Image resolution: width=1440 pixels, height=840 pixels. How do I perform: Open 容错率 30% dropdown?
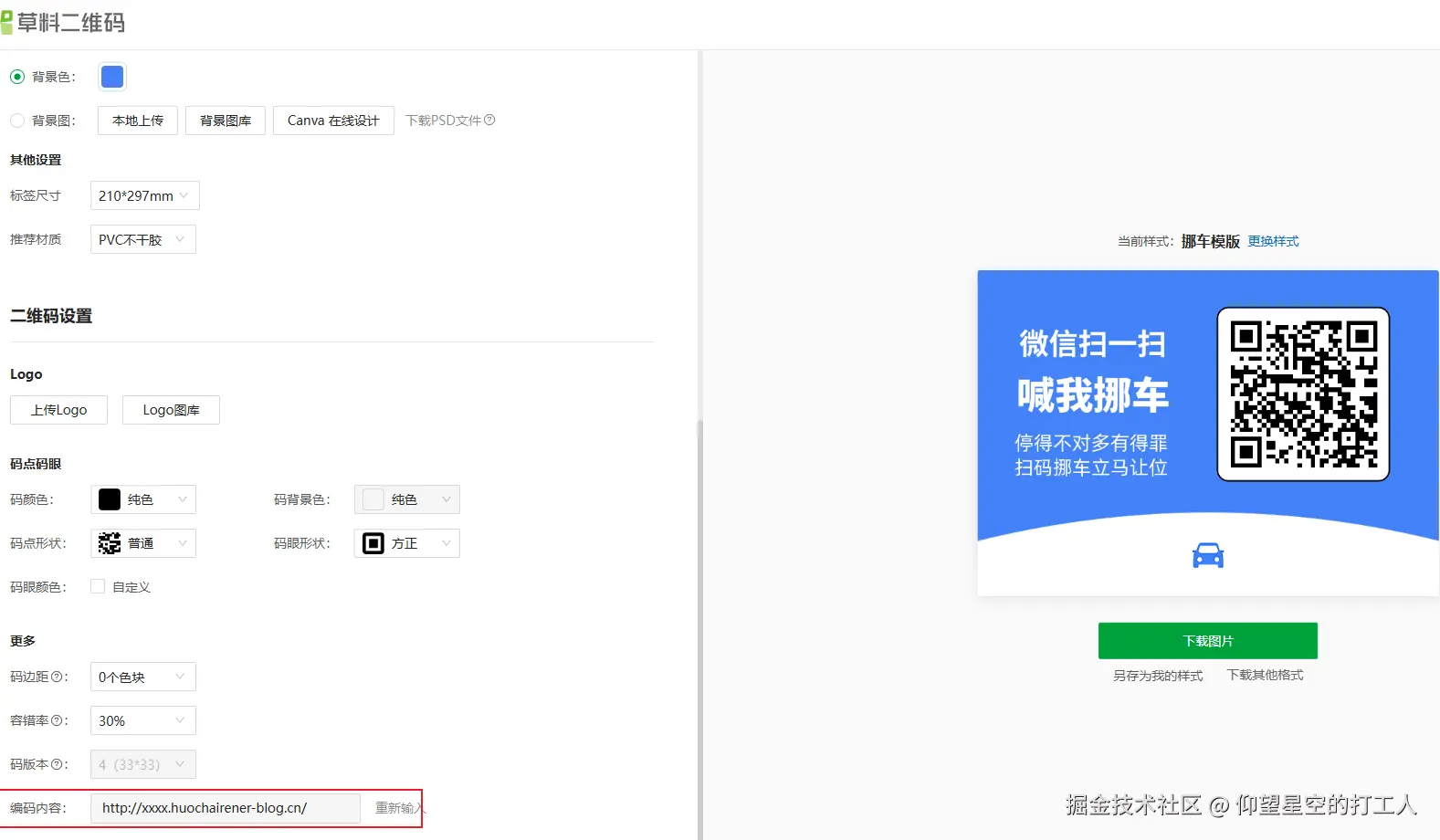(143, 720)
